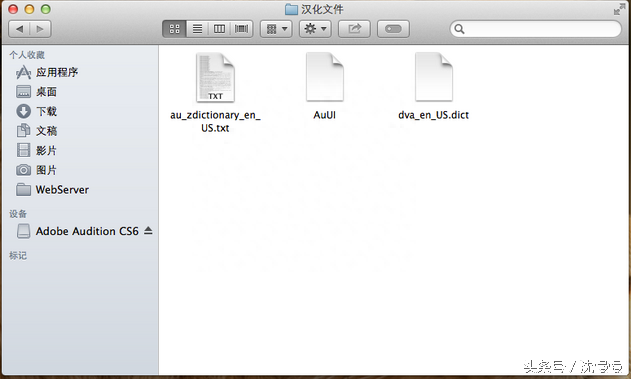Viewport: 631px width, 379px height.
Task: Go forward with the right arrow
Action: pyautogui.click(x=40, y=29)
